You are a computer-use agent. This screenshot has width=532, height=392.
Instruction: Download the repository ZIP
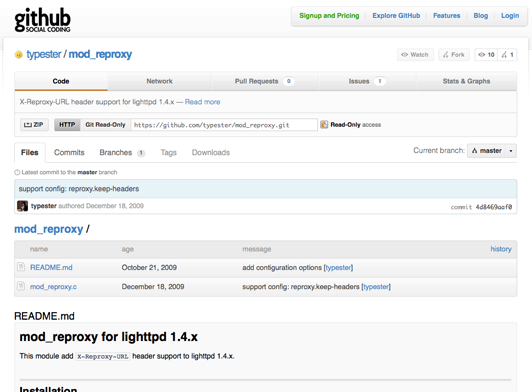(34, 125)
